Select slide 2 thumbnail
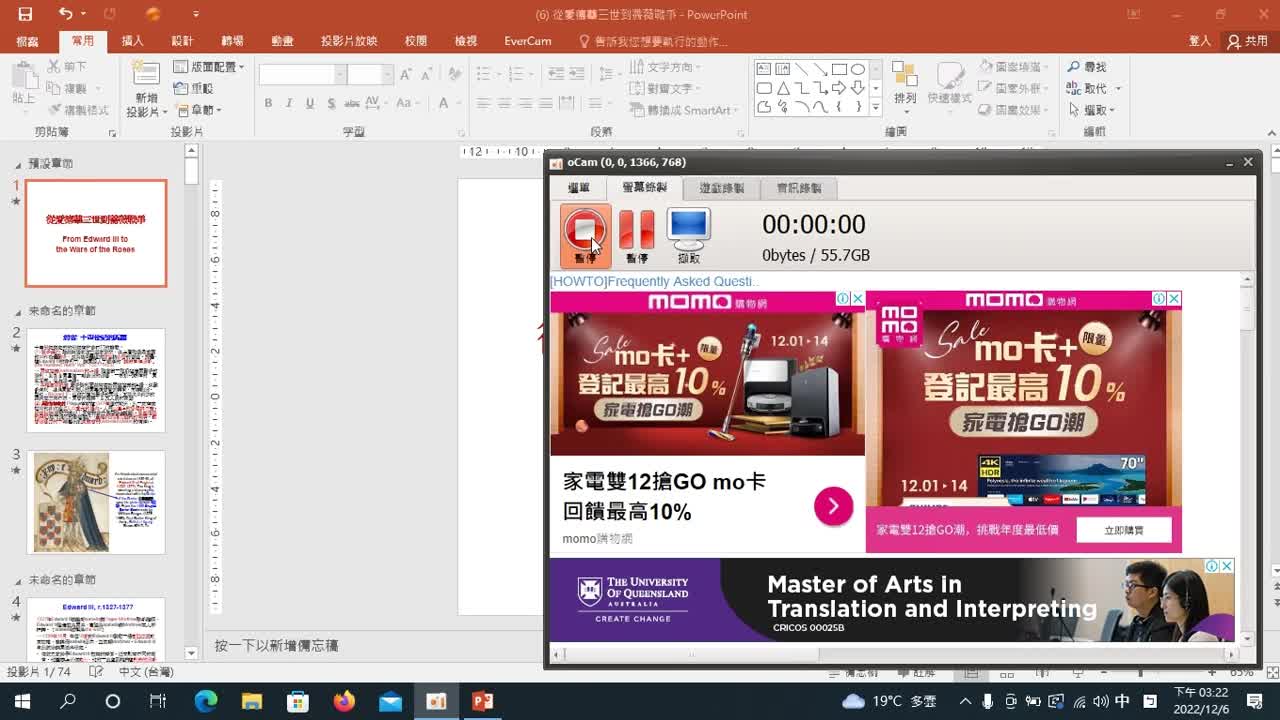The image size is (1280, 720). (96, 380)
